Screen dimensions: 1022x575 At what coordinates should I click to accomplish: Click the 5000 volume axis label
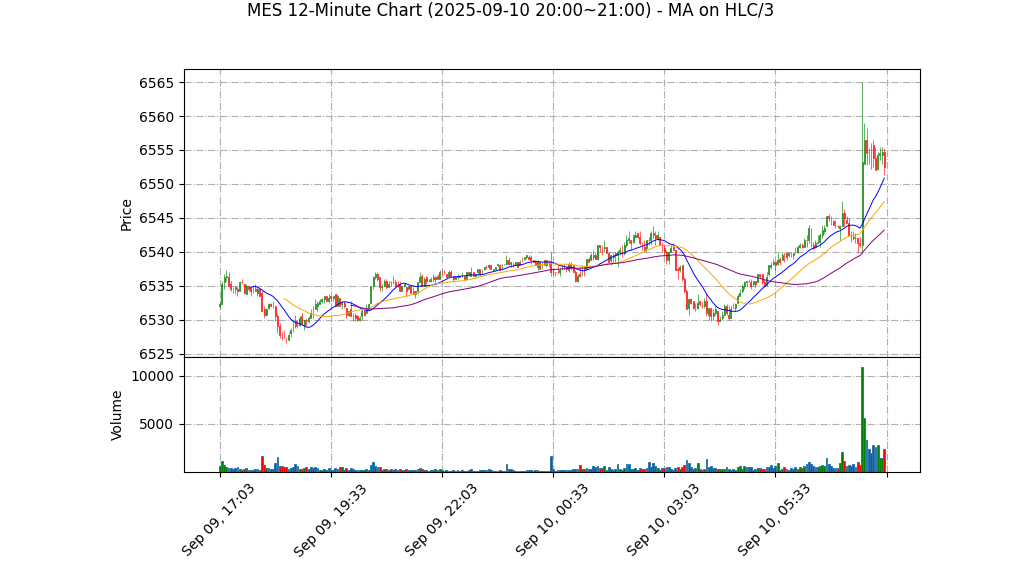click(x=156, y=424)
